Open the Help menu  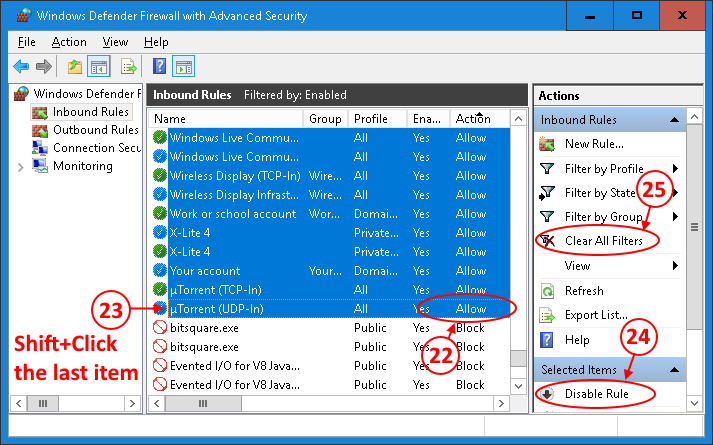coord(156,42)
